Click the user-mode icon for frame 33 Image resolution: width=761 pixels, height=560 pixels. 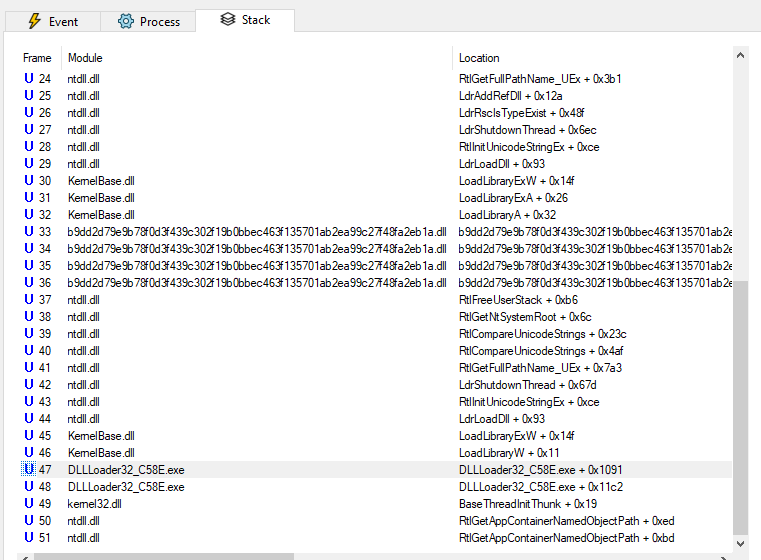[x=29, y=232]
